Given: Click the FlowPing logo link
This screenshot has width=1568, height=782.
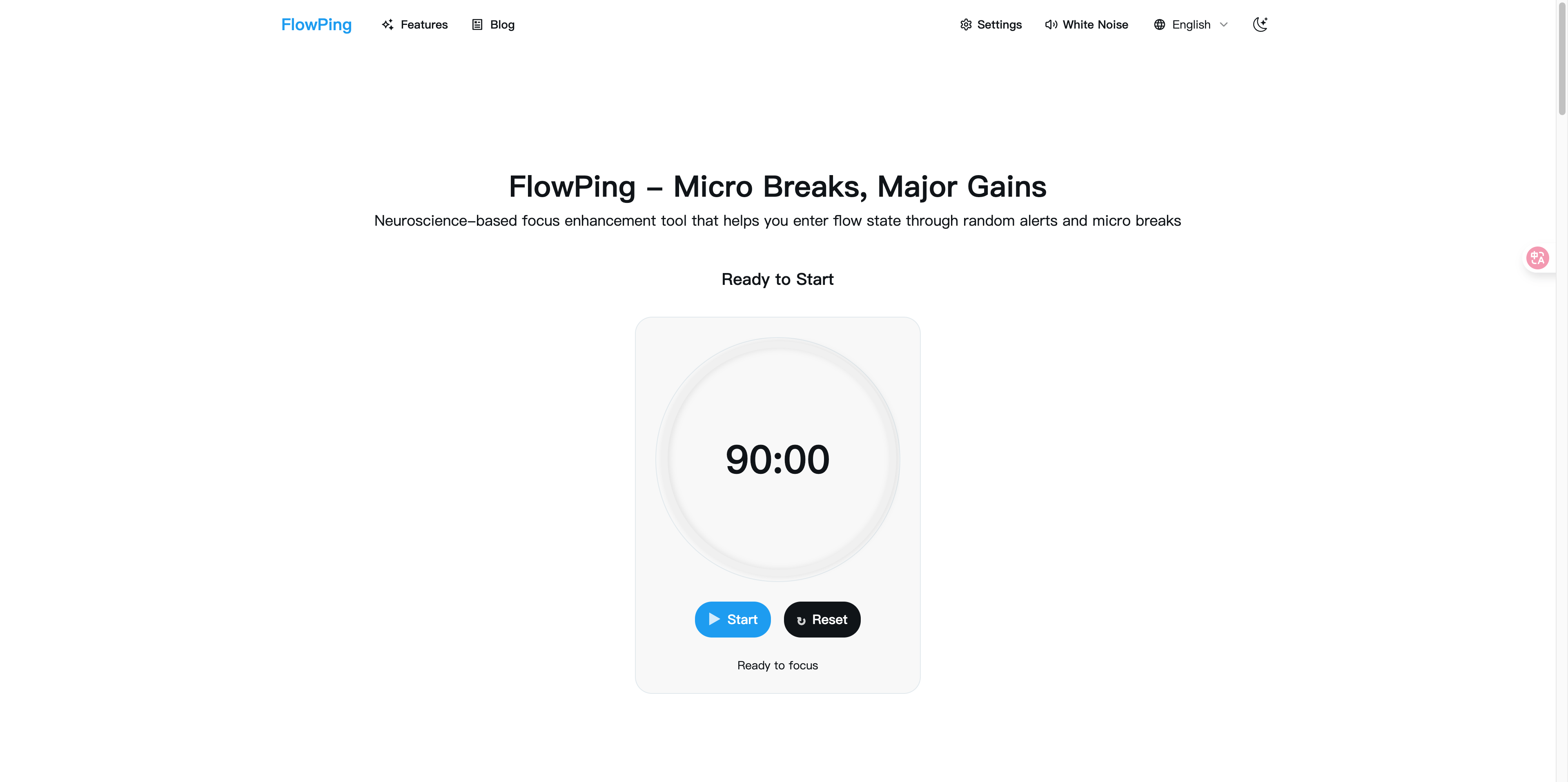Looking at the screenshot, I should pyautogui.click(x=316, y=25).
